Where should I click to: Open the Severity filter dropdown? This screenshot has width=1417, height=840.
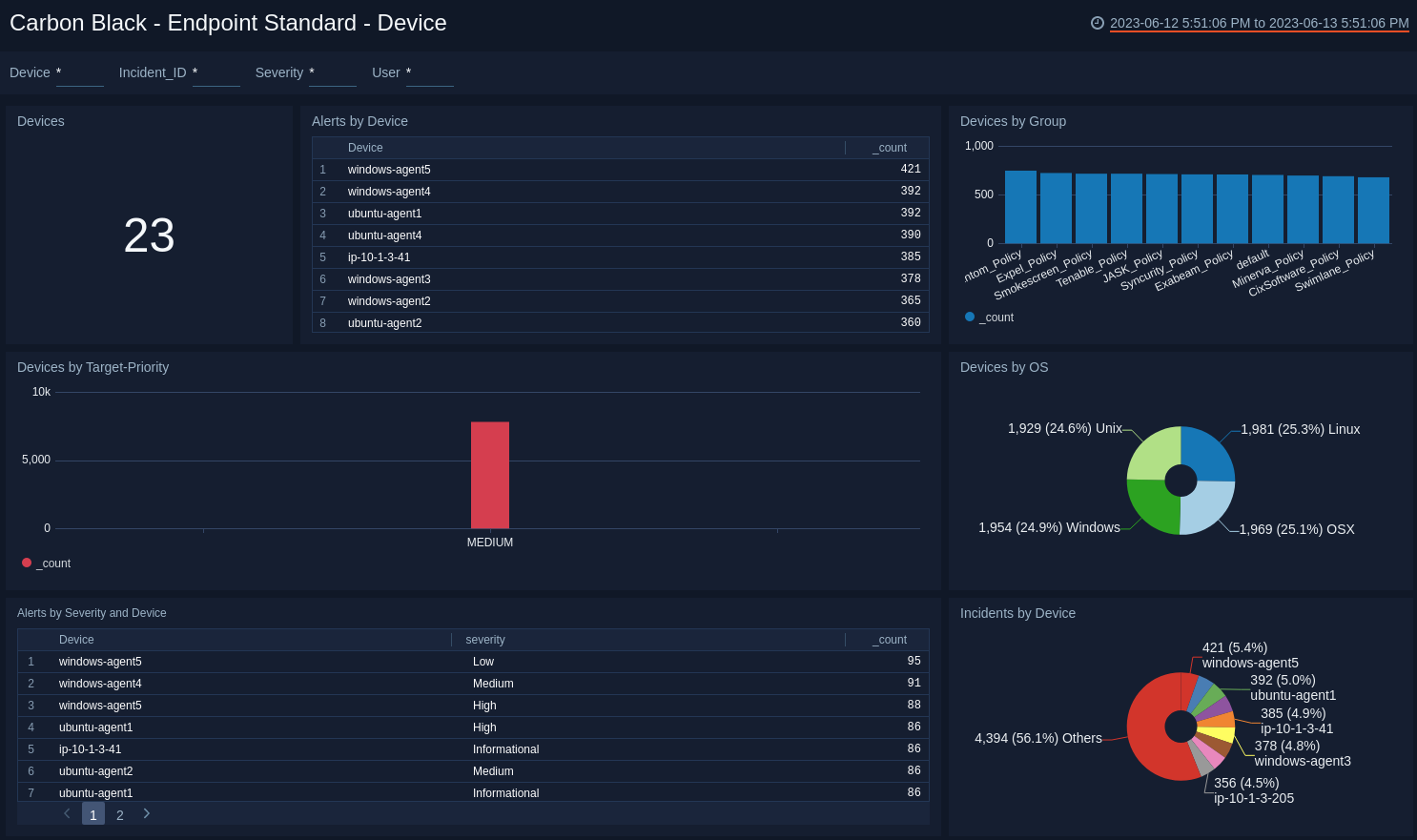pyautogui.click(x=332, y=76)
